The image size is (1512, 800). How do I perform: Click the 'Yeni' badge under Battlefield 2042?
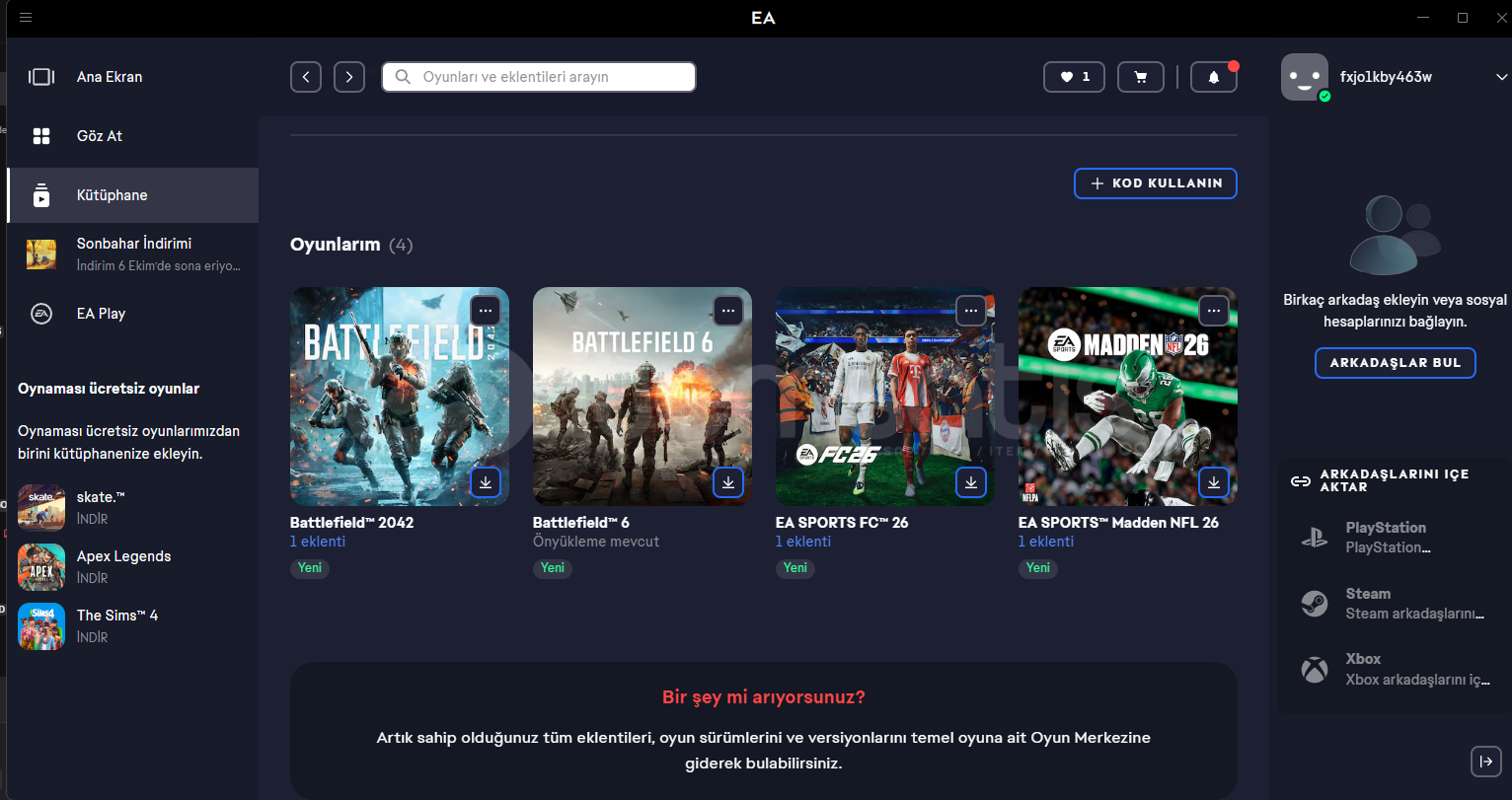(x=310, y=568)
